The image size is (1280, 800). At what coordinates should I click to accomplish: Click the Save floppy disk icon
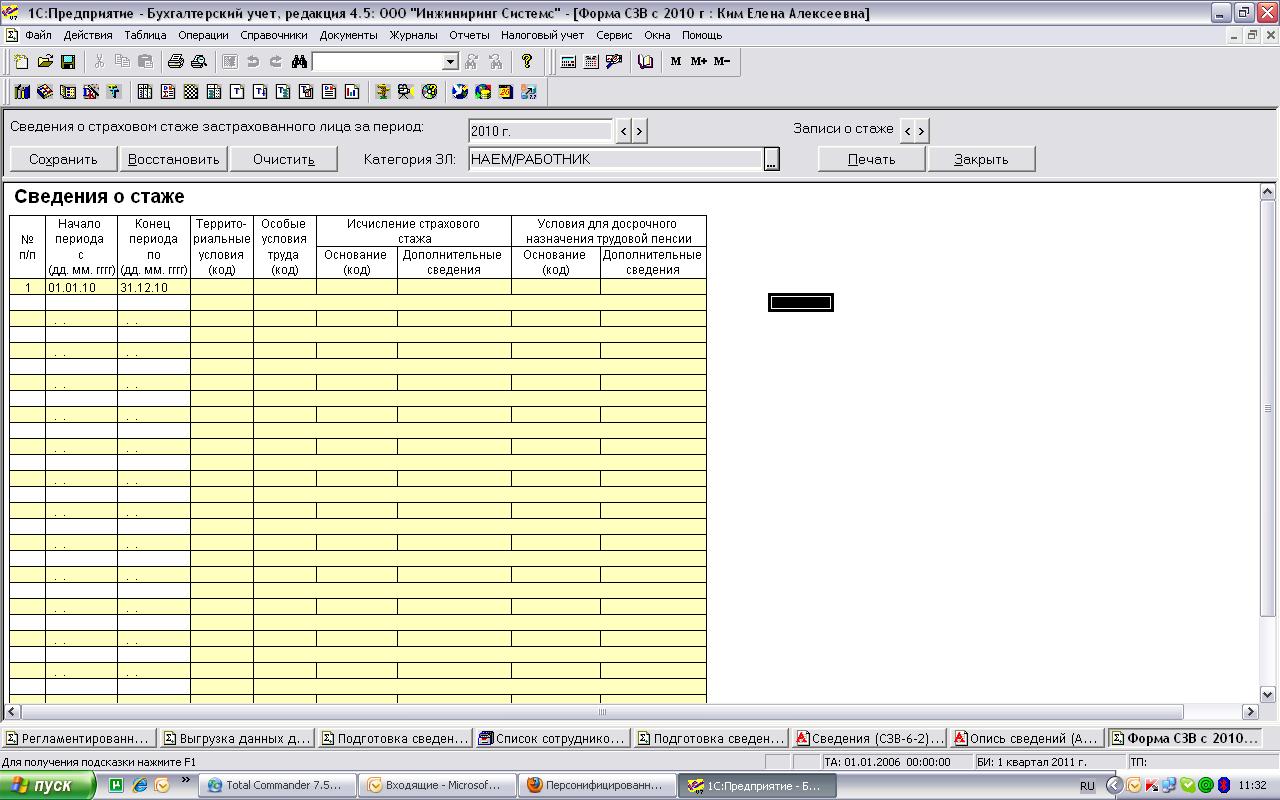click(68, 62)
